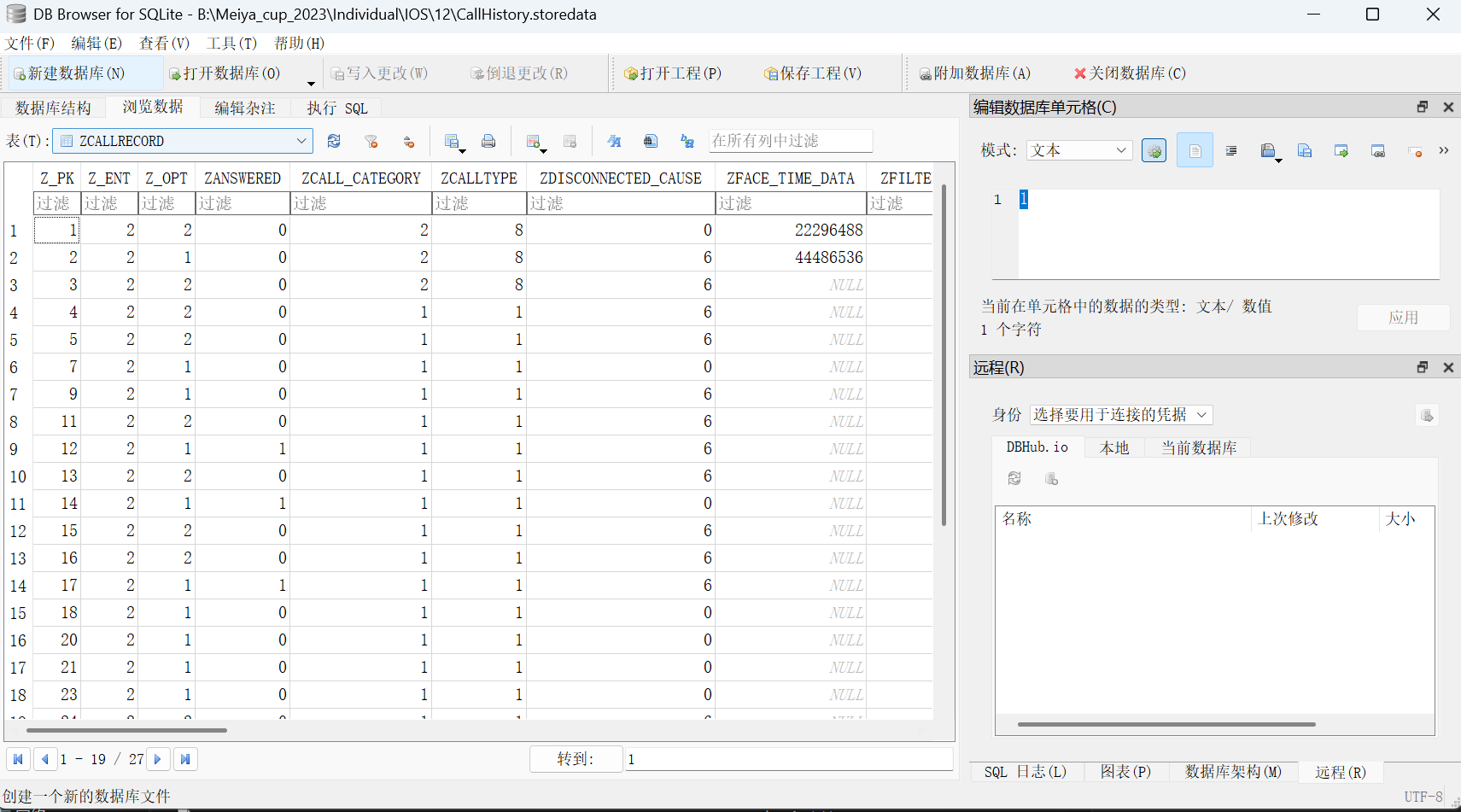Click 附加数据库(A) toolbar button
This screenshot has height=812, width=1461.
pyautogui.click(x=975, y=73)
